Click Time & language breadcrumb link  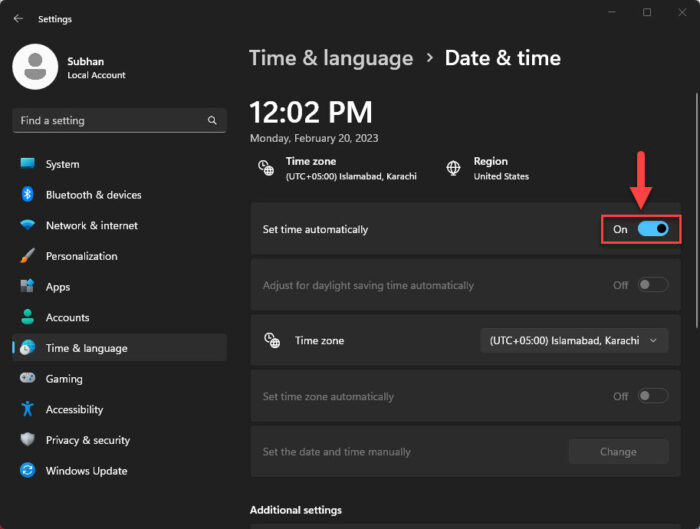point(331,58)
